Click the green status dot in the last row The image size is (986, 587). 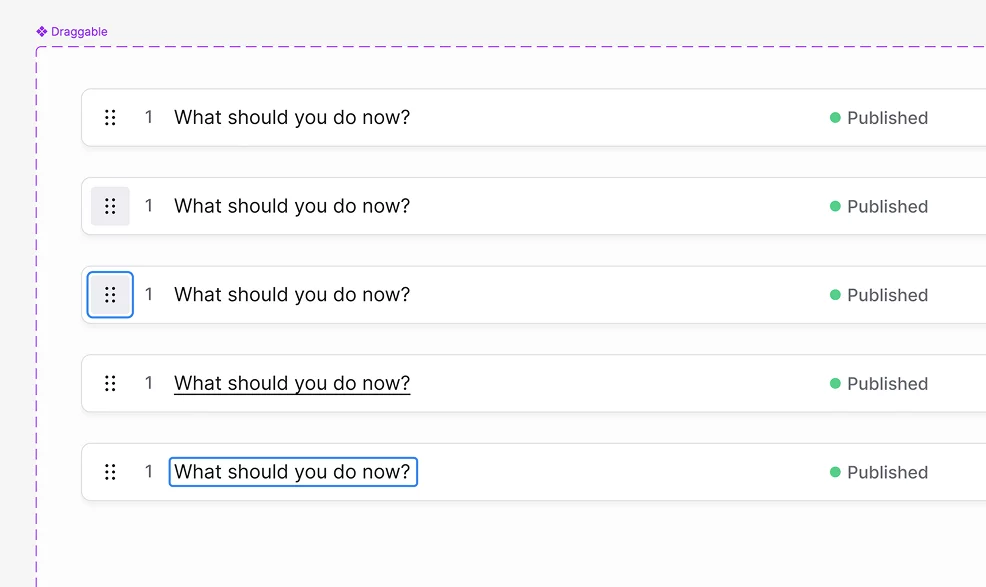click(835, 472)
